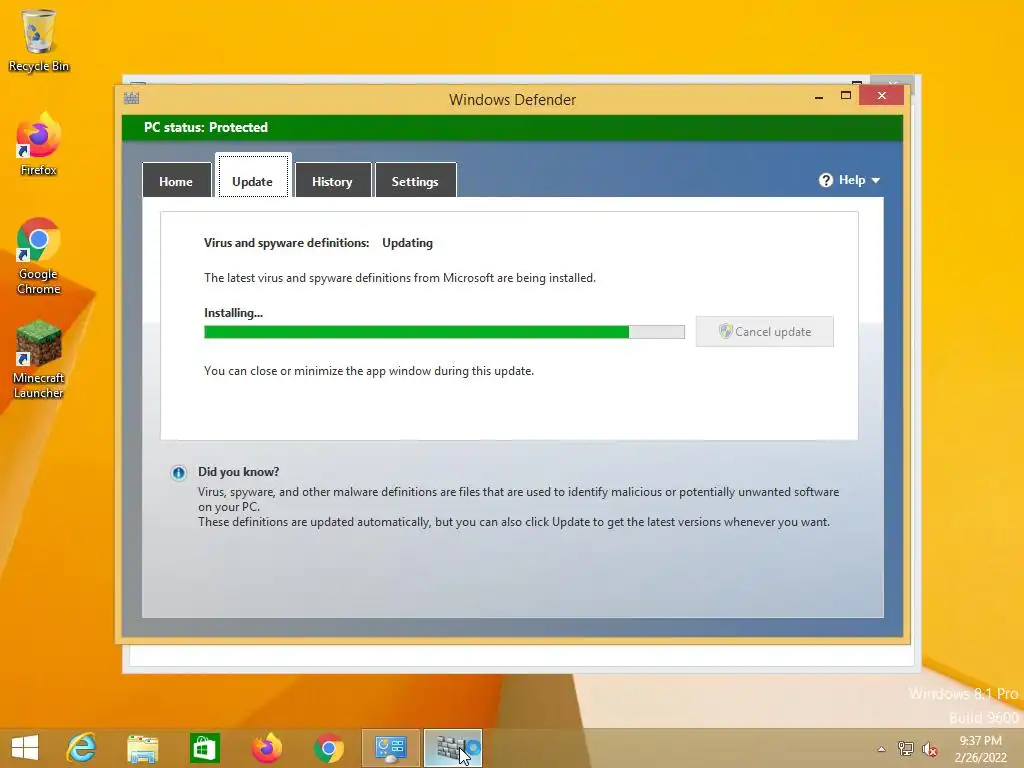Viewport: 1024px width, 768px height.
Task: Maximize the Windows Defender window
Action: [846, 95]
